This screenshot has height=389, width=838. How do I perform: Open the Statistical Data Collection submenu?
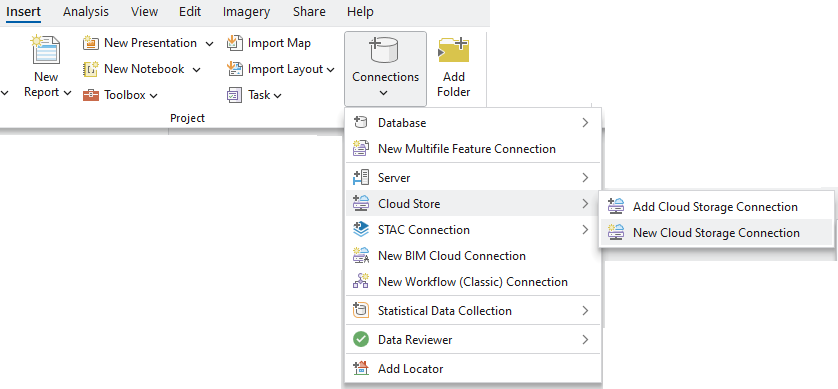[x=474, y=310]
